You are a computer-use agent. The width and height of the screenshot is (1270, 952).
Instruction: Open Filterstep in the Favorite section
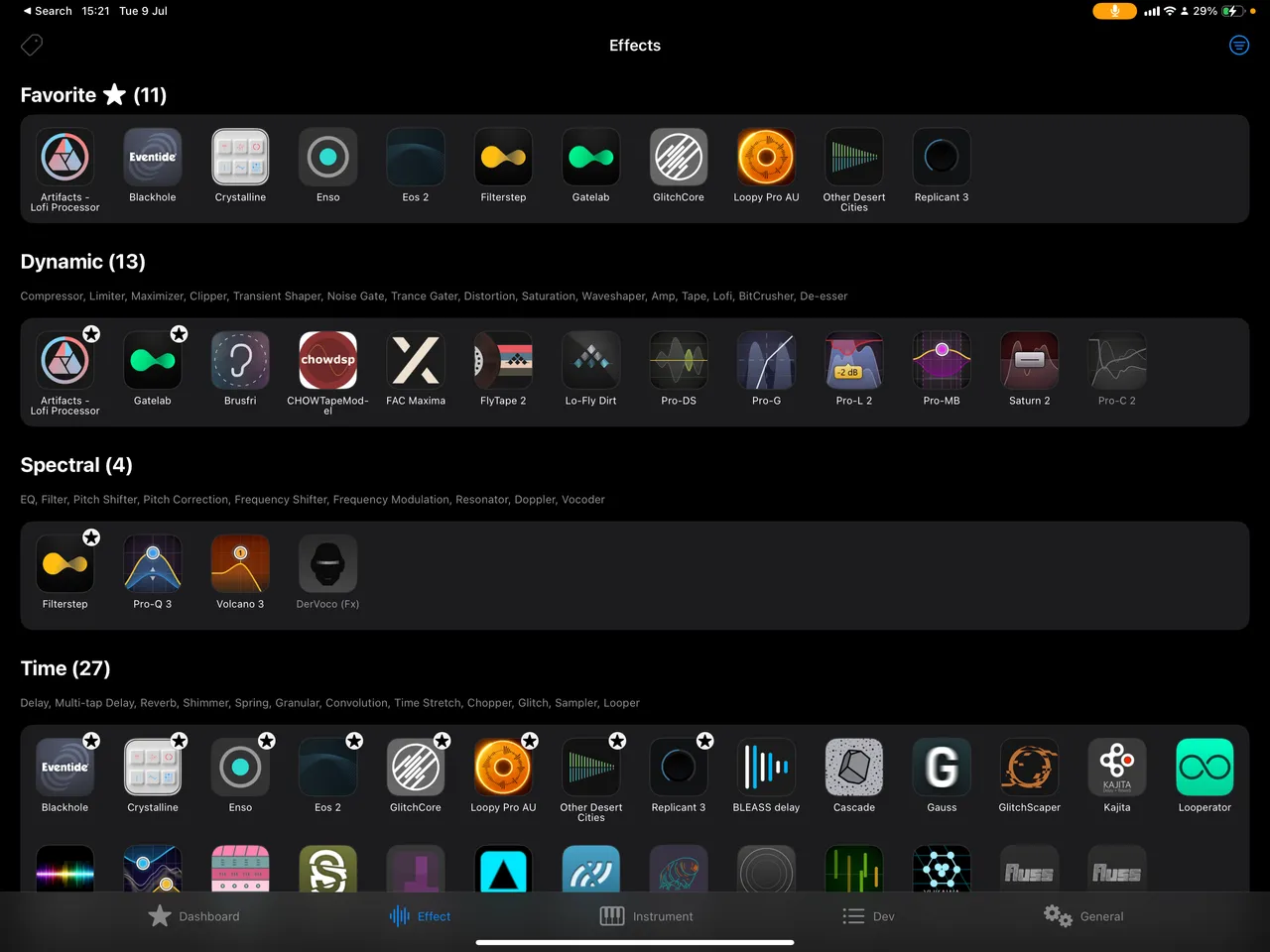pos(503,157)
